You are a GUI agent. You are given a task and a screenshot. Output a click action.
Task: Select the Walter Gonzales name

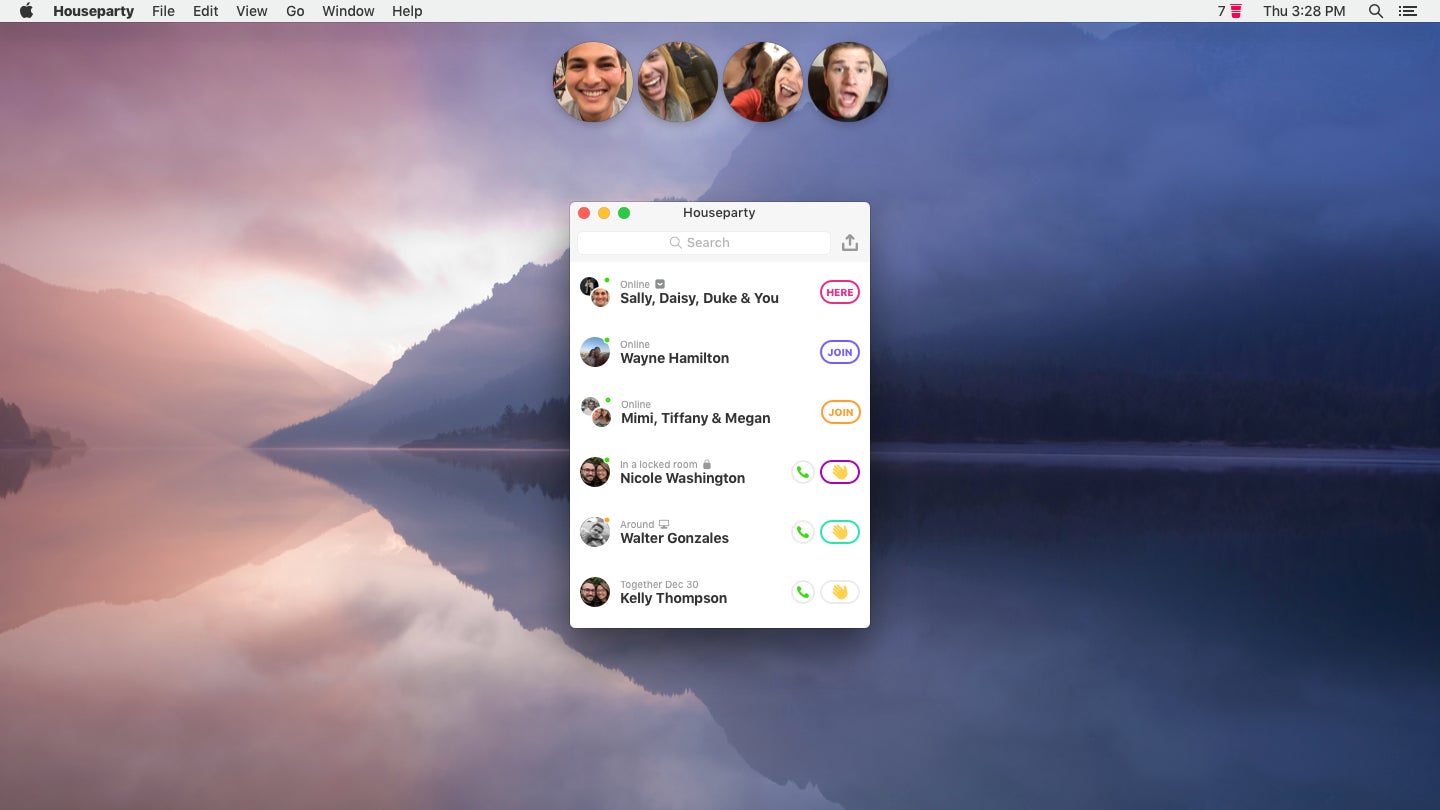pos(674,538)
